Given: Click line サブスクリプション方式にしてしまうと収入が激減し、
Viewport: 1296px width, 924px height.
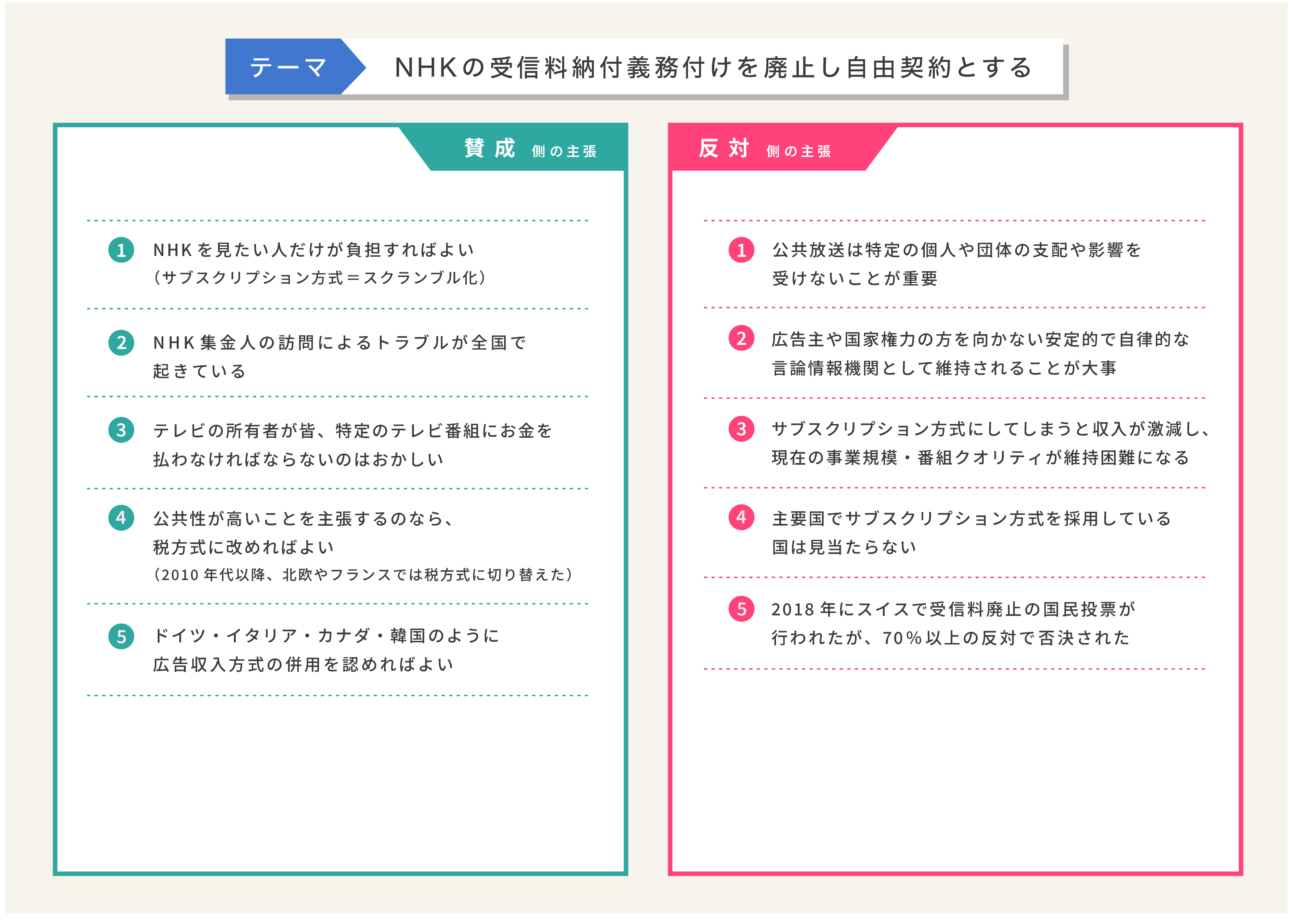Looking at the screenshot, I should point(990,429).
